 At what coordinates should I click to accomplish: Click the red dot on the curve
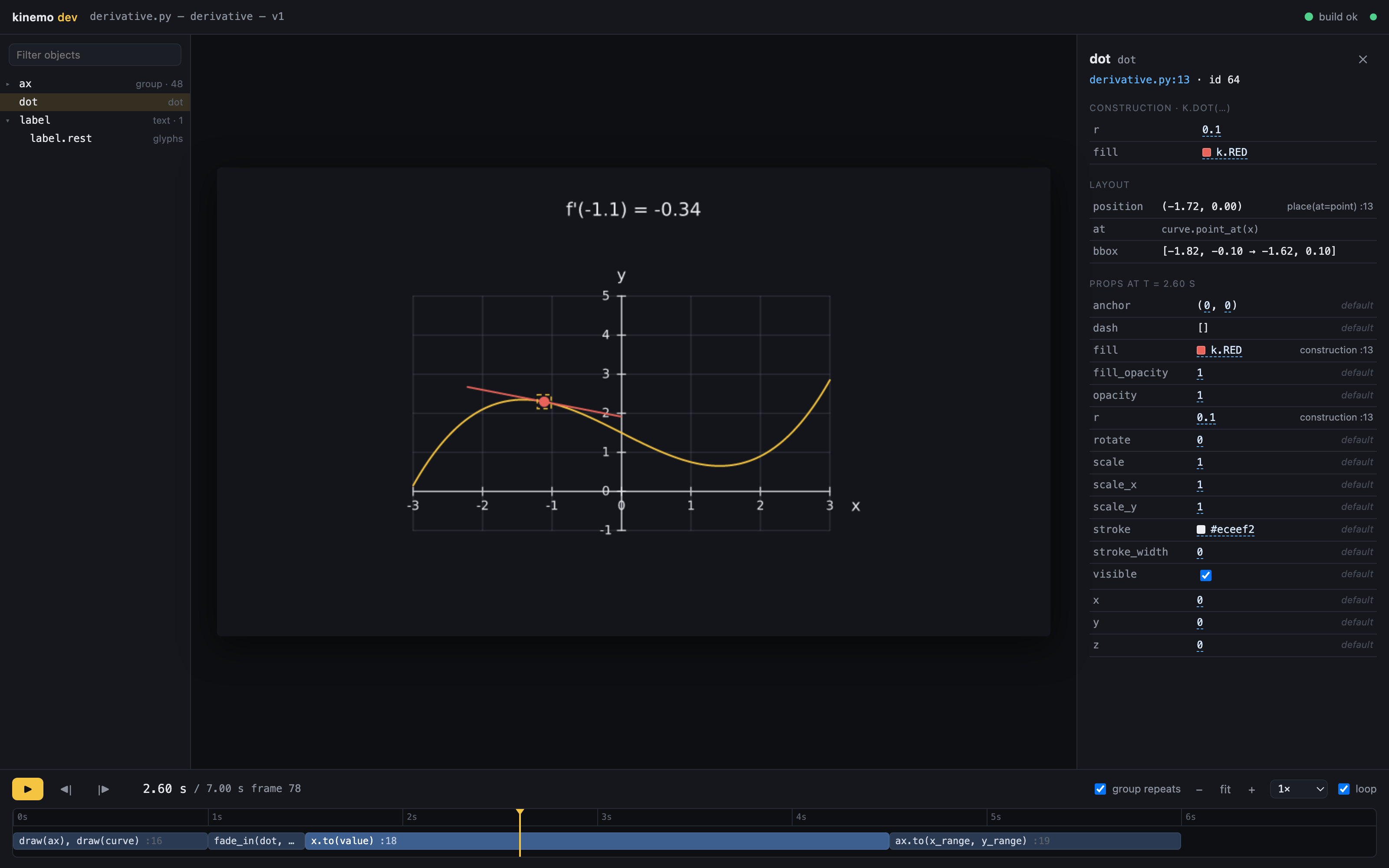(543, 402)
